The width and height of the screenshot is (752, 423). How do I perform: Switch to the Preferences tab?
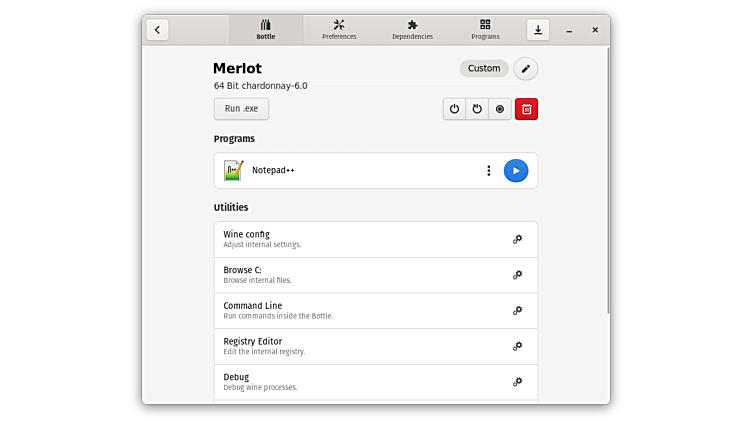click(339, 30)
